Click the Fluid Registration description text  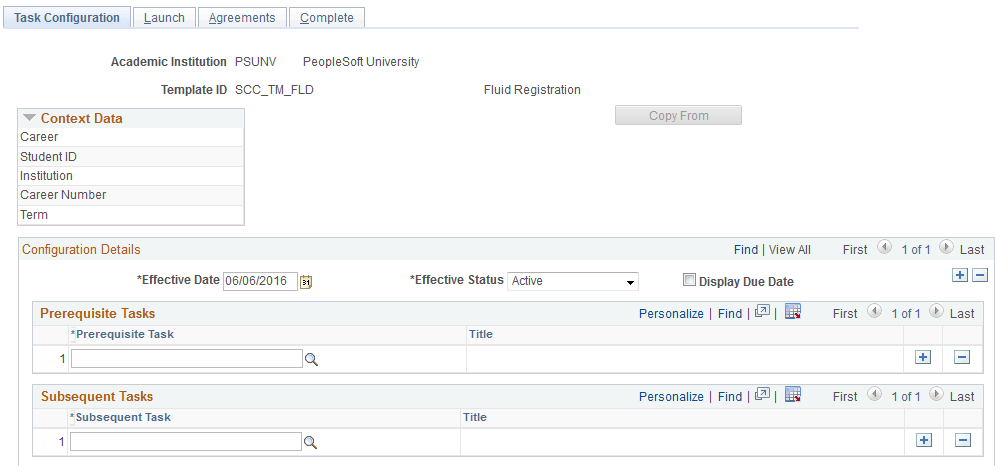[532, 90]
